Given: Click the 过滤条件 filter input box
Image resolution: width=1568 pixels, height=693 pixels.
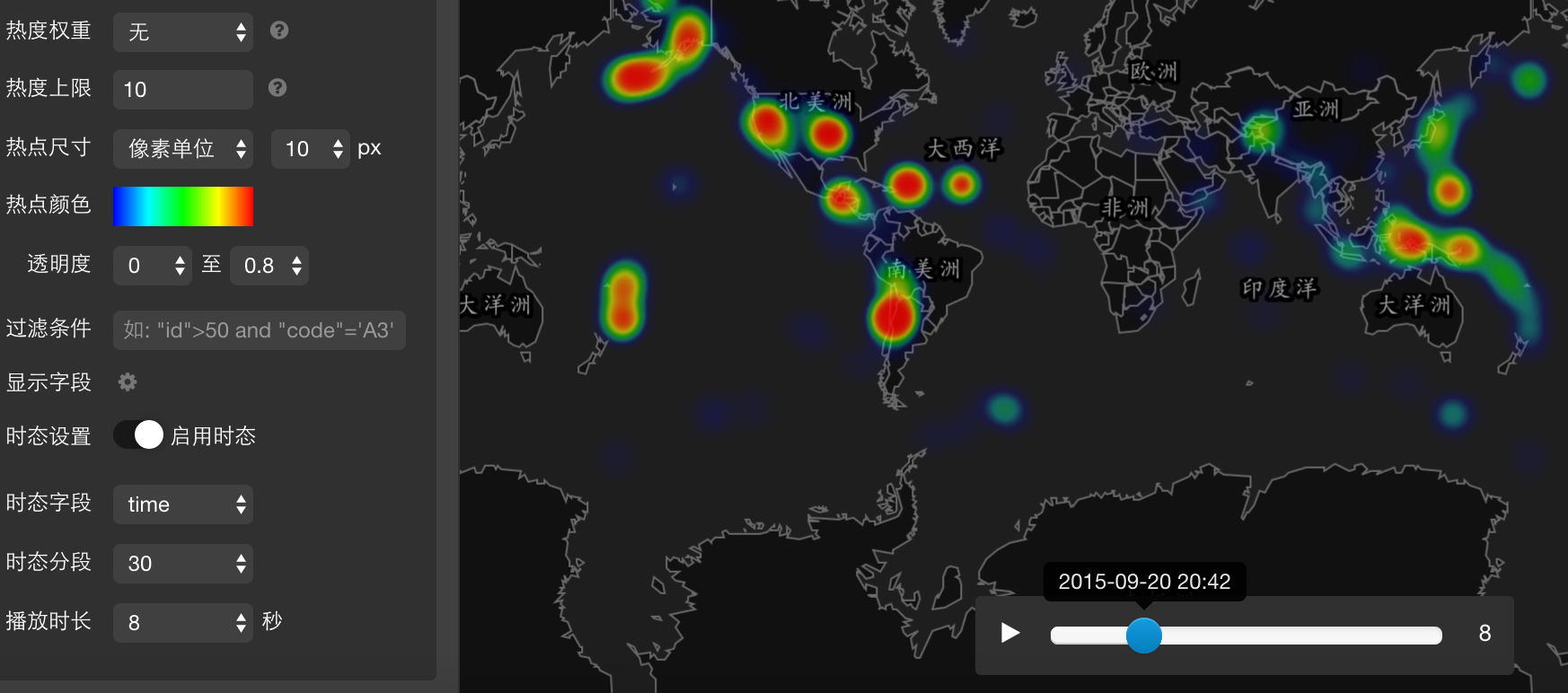Looking at the screenshot, I should (260, 330).
